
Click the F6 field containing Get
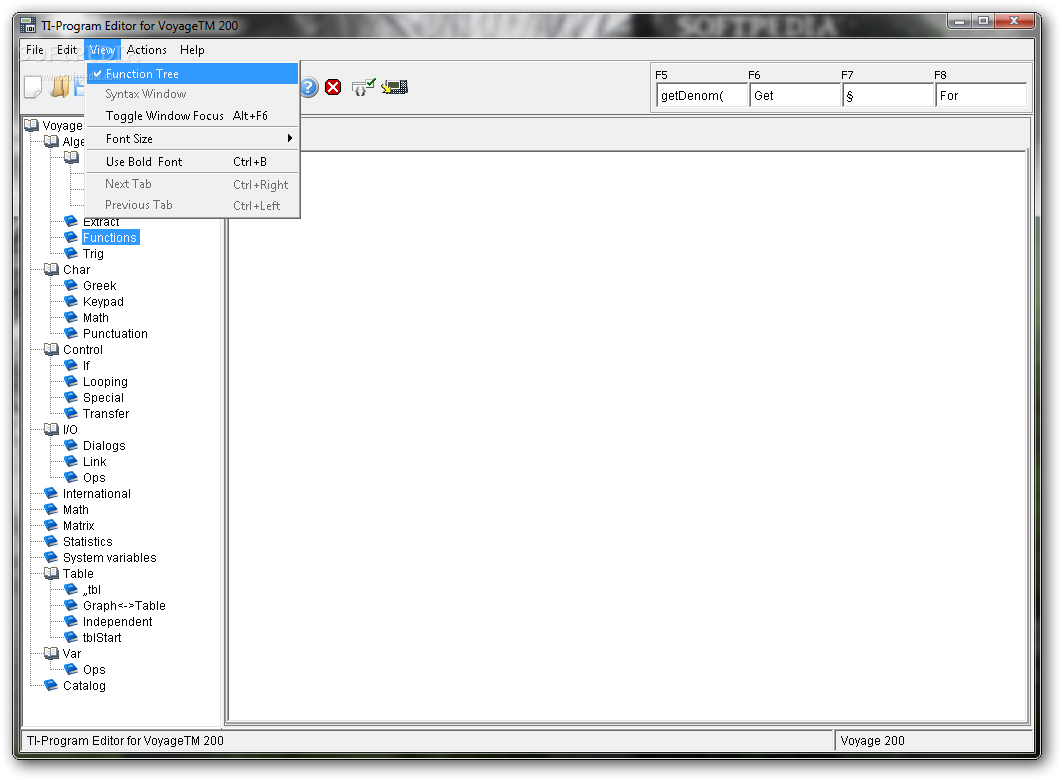pos(794,95)
